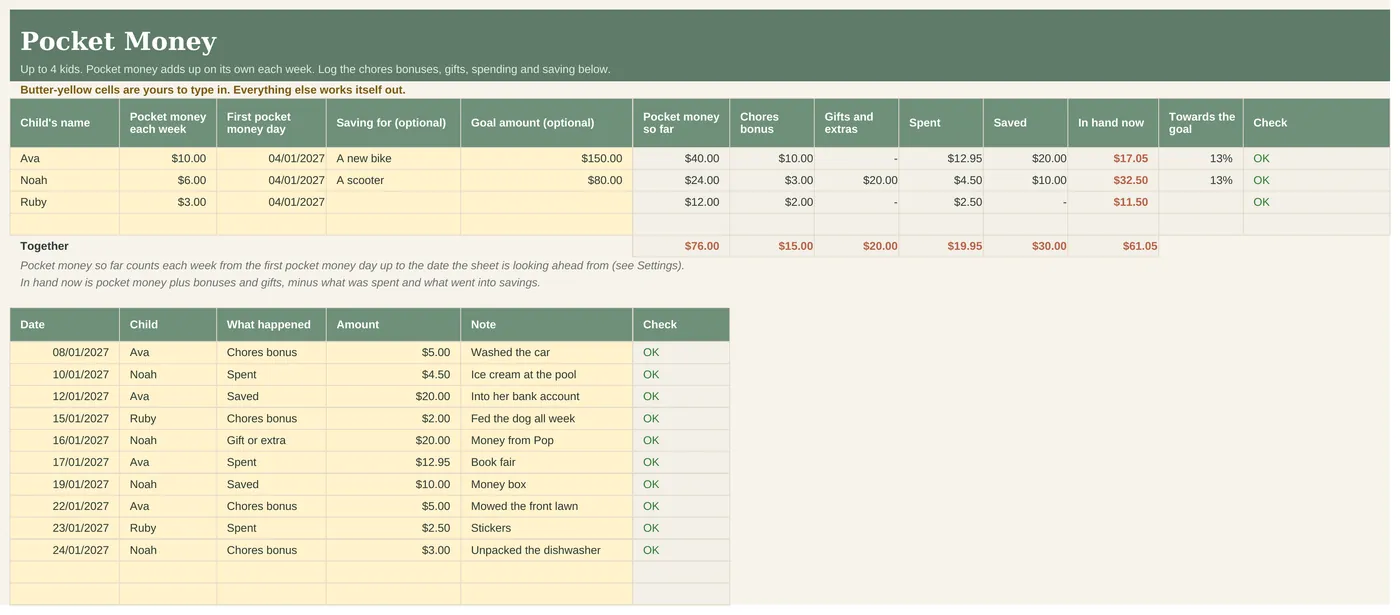Select the 'Money from Pop' note
Screen dimensions: 1400x615
coord(546,440)
